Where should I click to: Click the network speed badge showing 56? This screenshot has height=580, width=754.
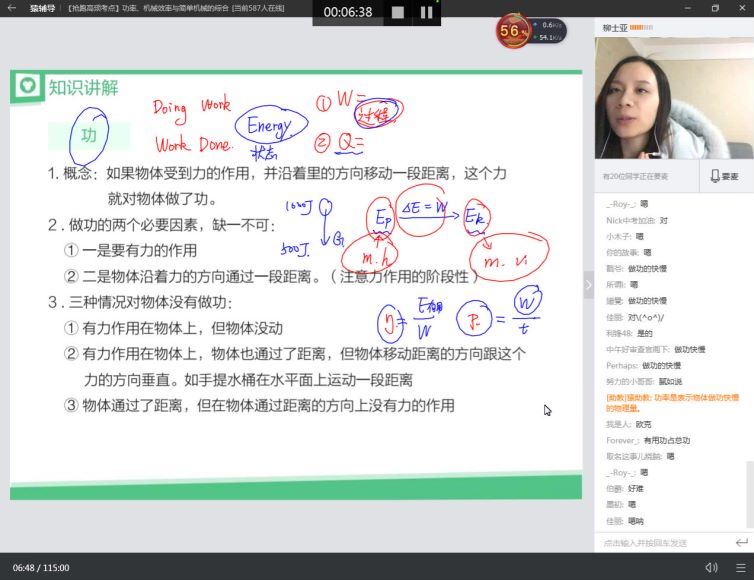(x=531, y=31)
